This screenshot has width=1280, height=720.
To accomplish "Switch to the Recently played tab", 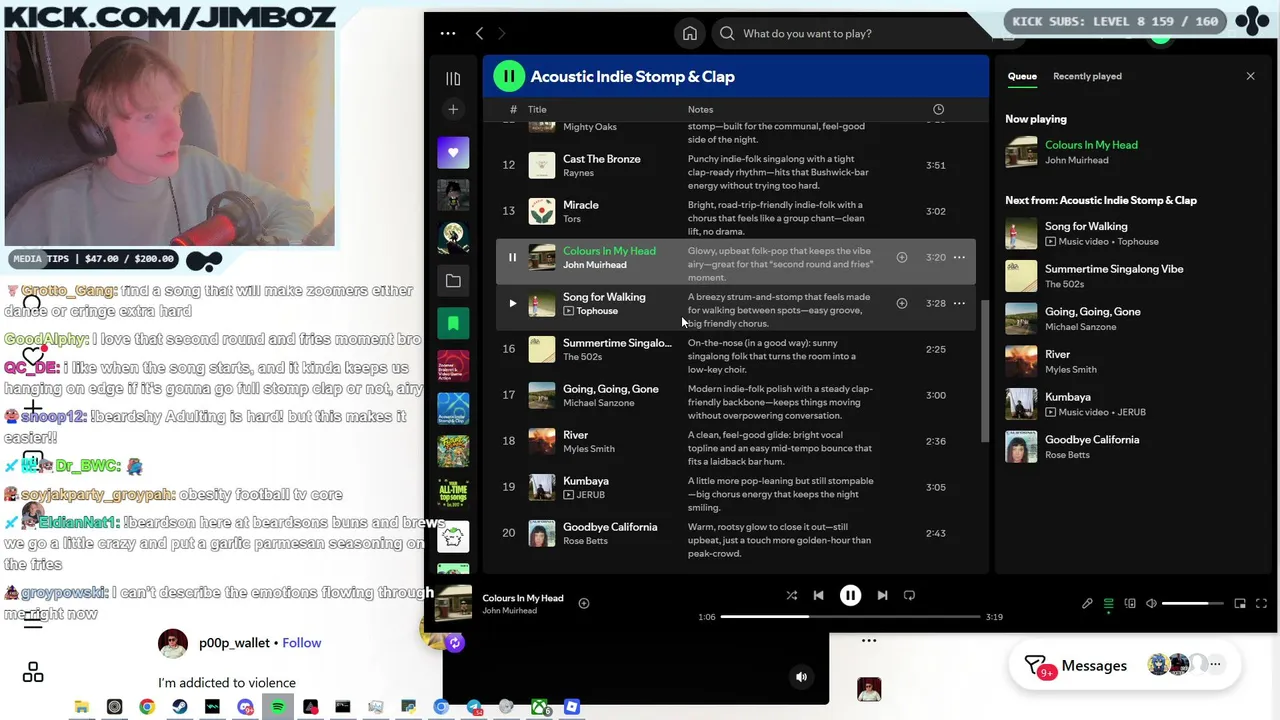I will 1087,76.
